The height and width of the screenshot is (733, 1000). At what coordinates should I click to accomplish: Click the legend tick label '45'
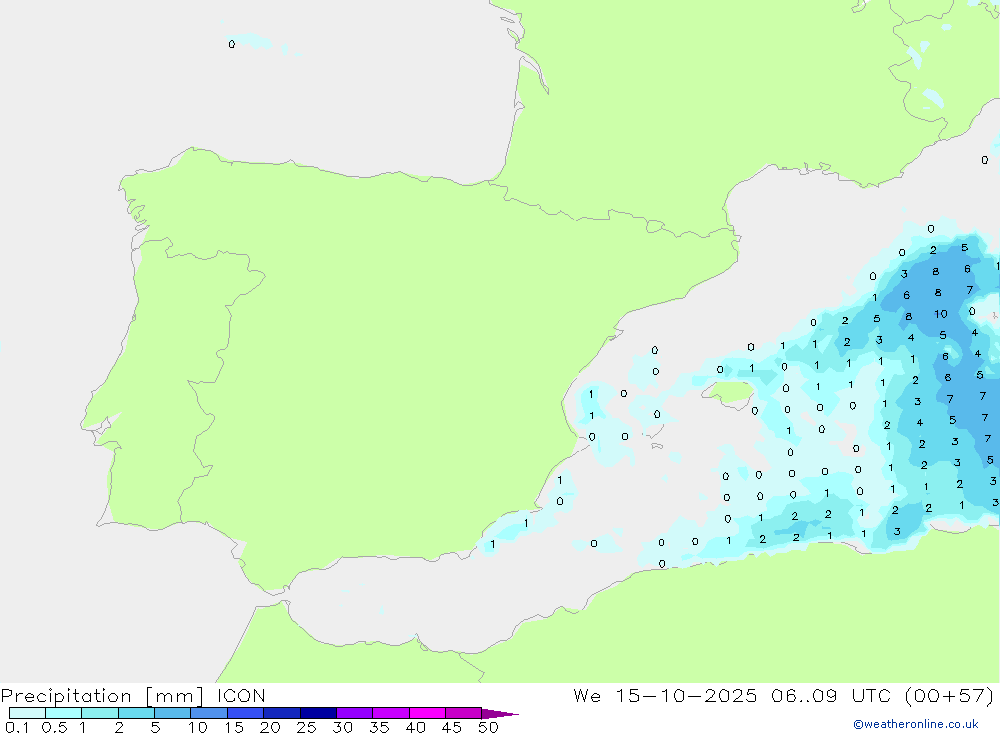(452, 727)
